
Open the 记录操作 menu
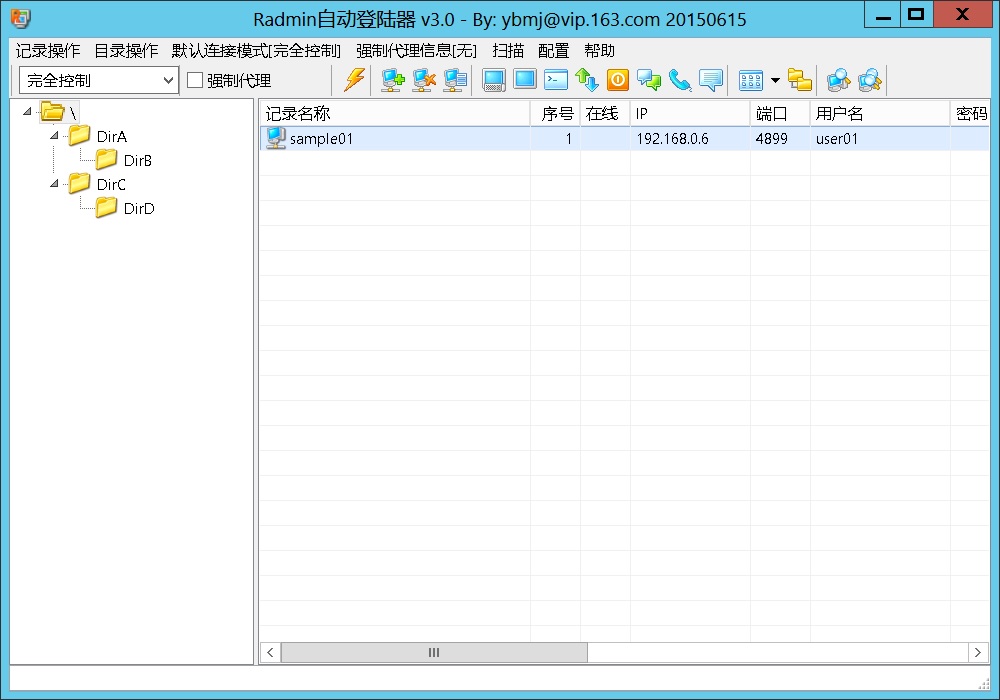[48, 50]
